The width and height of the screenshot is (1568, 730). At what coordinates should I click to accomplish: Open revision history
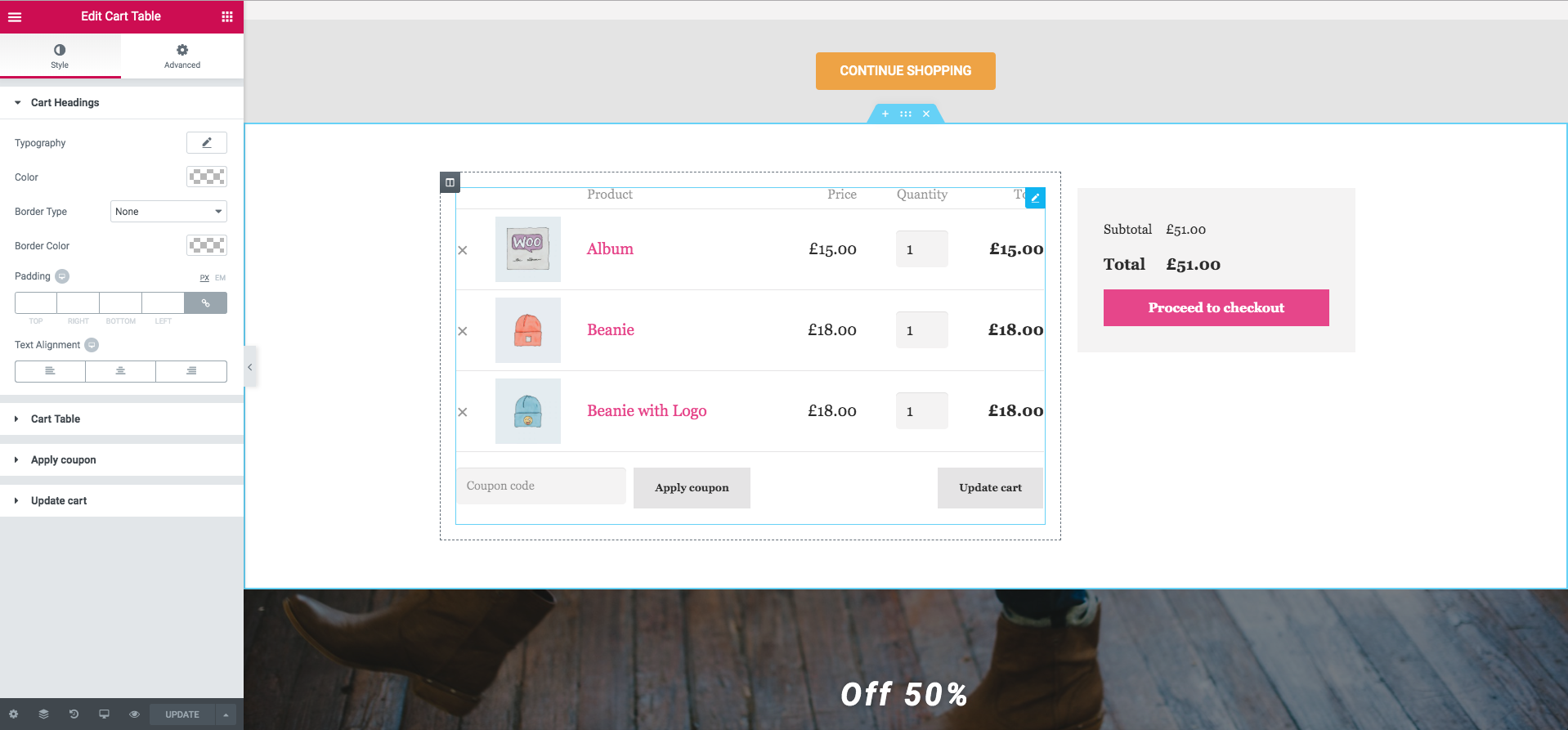pos(74,714)
